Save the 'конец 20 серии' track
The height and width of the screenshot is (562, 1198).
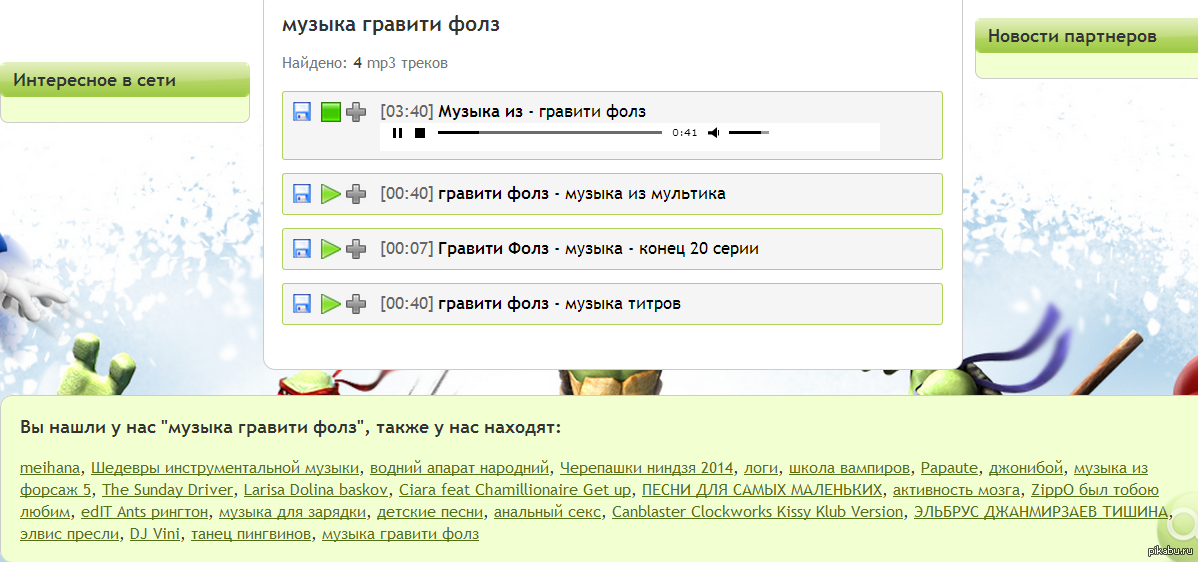[302, 249]
